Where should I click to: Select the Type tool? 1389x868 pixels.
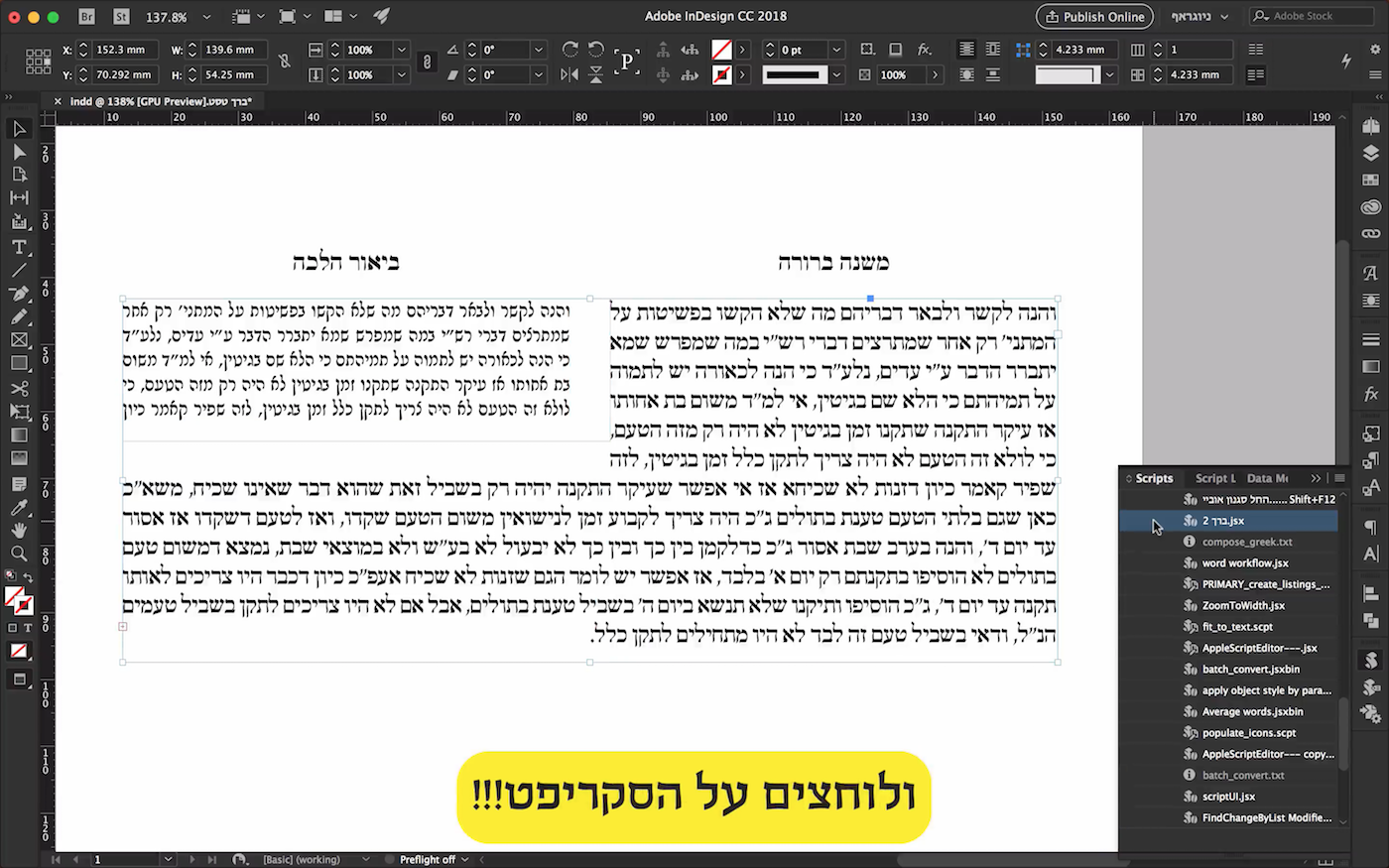[18, 248]
